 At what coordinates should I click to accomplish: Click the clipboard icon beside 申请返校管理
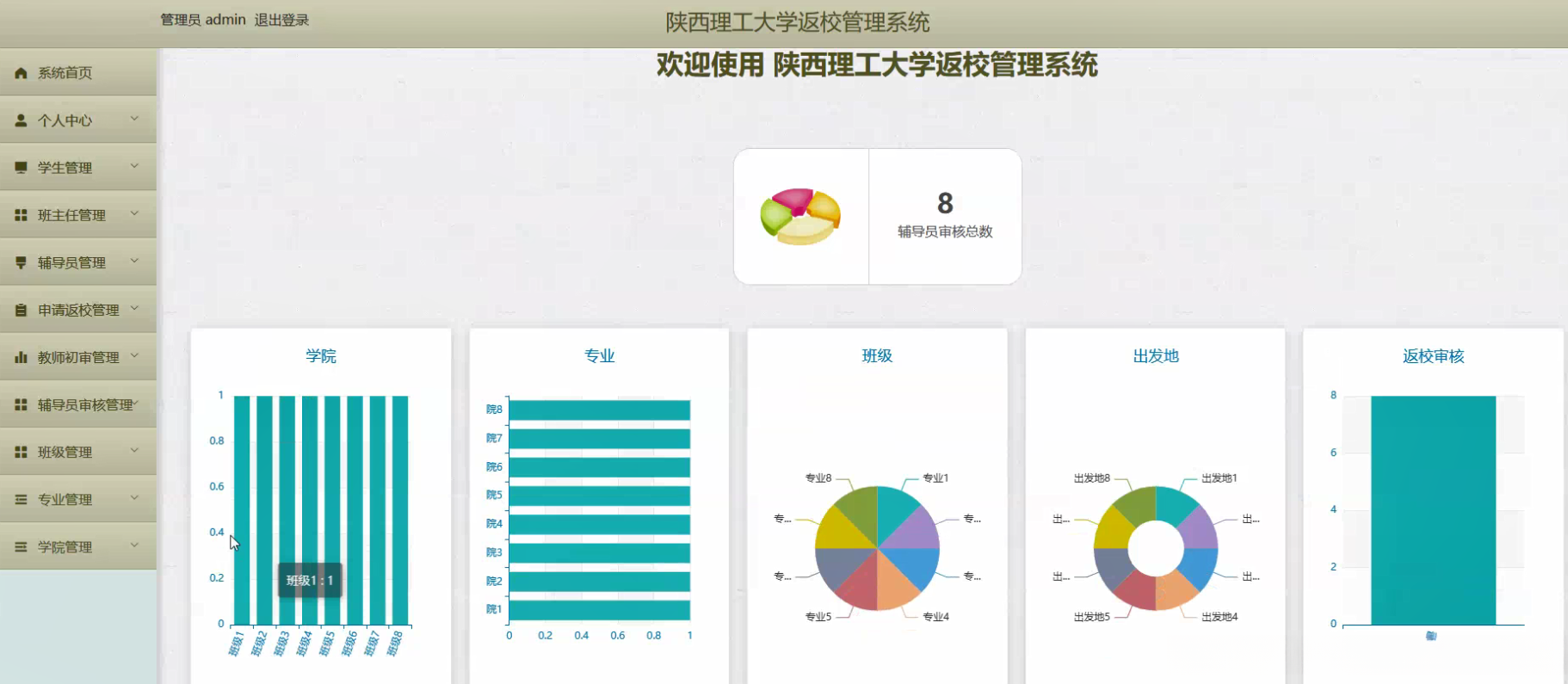21,310
